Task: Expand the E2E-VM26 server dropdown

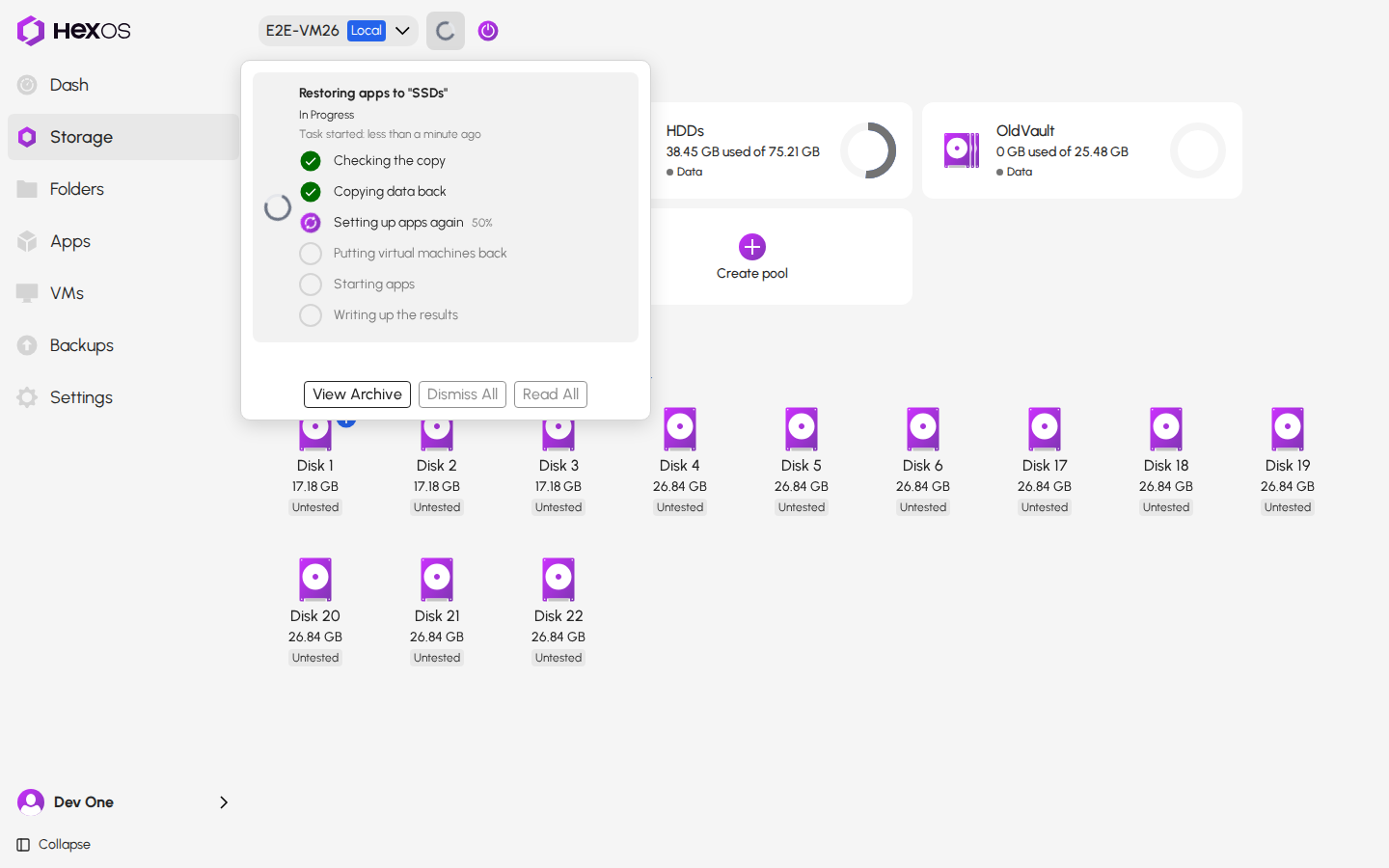Action: [338, 31]
